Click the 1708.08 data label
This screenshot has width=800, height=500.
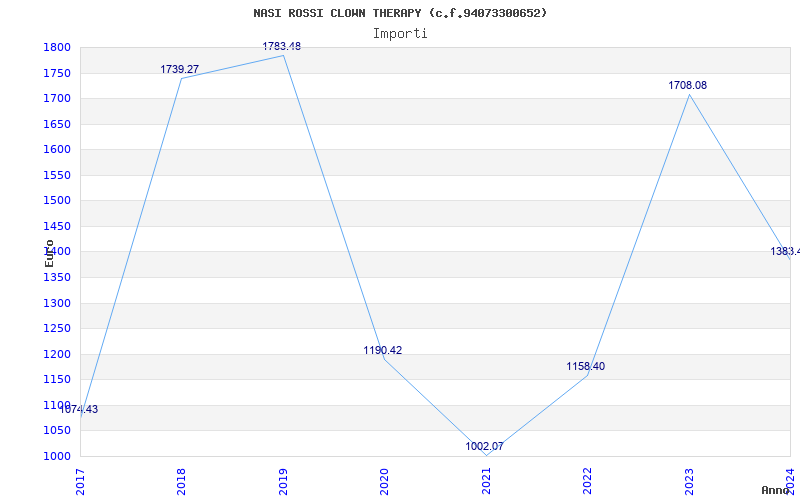[688, 85]
